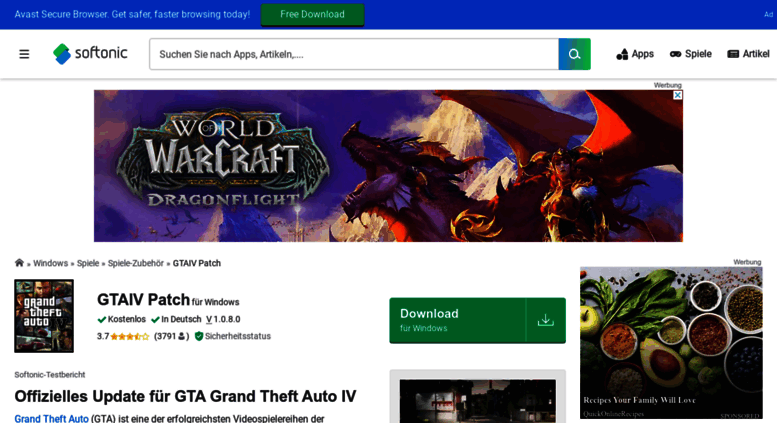Click the version V 1.0.8.0 label

tap(223, 319)
